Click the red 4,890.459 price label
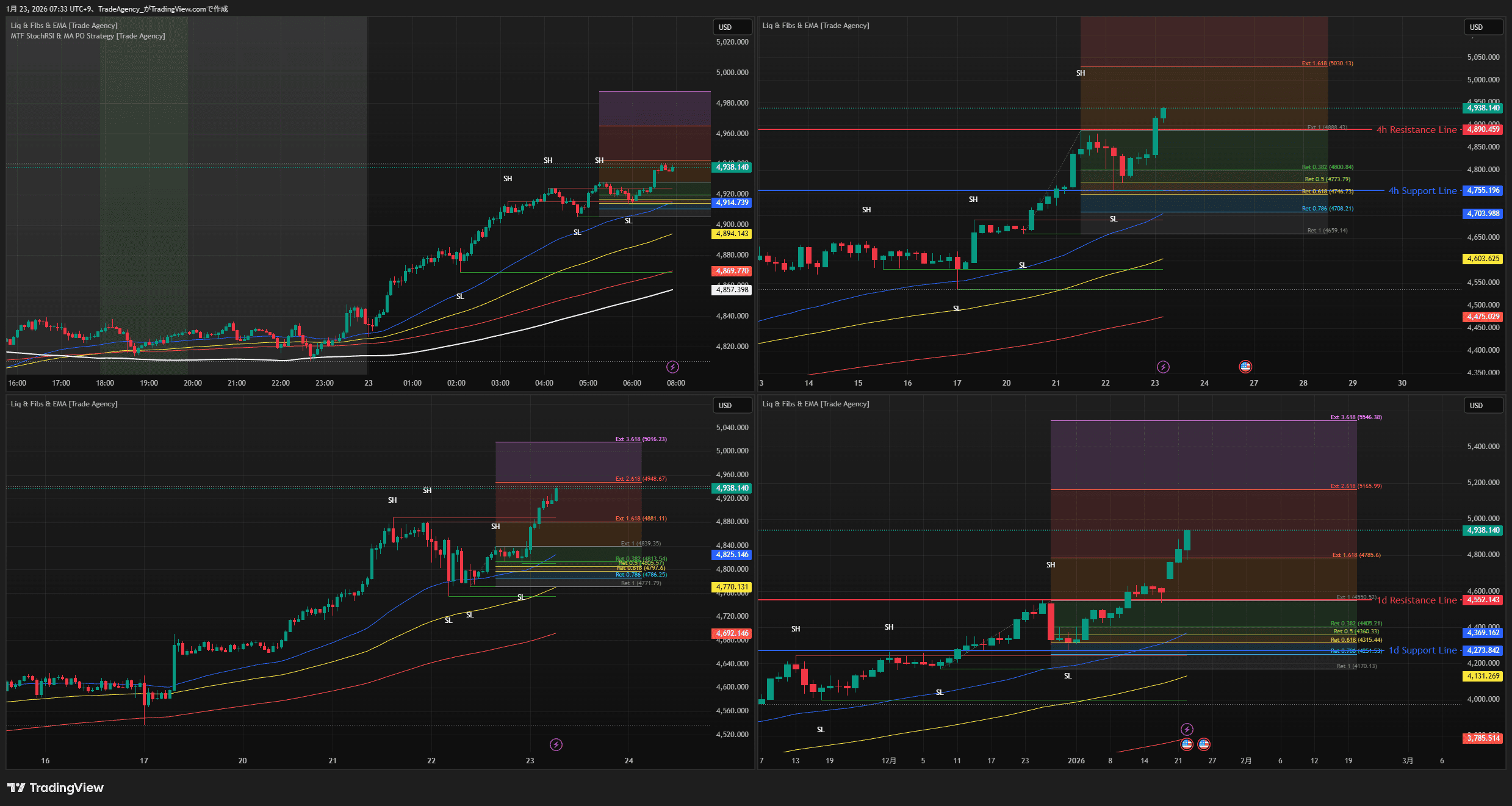This screenshot has height=806, width=1512. 1483,129
